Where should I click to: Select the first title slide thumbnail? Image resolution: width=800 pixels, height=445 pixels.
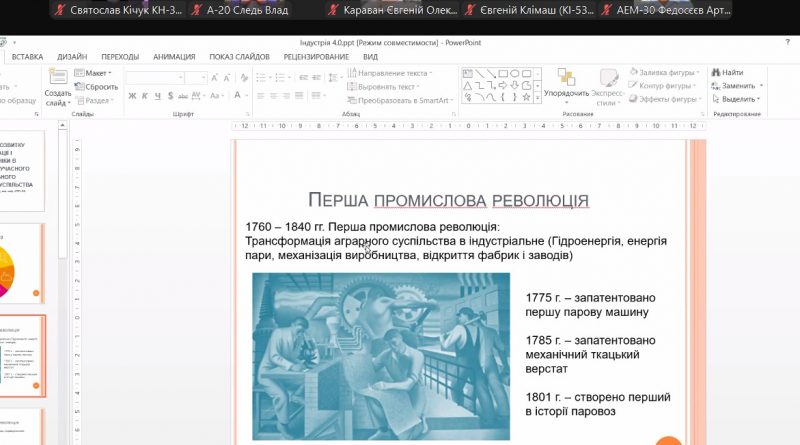coord(22,171)
